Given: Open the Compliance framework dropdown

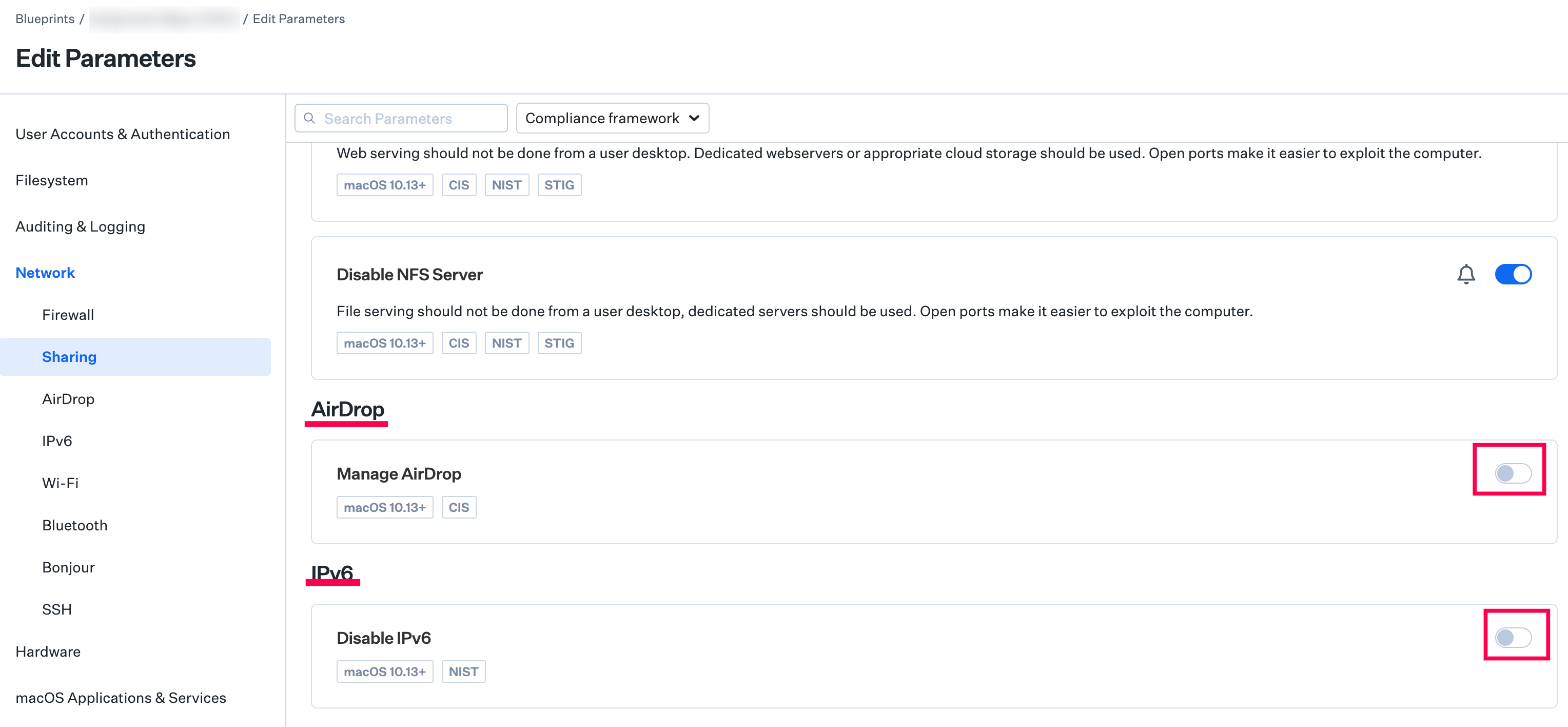Looking at the screenshot, I should click(612, 118).
